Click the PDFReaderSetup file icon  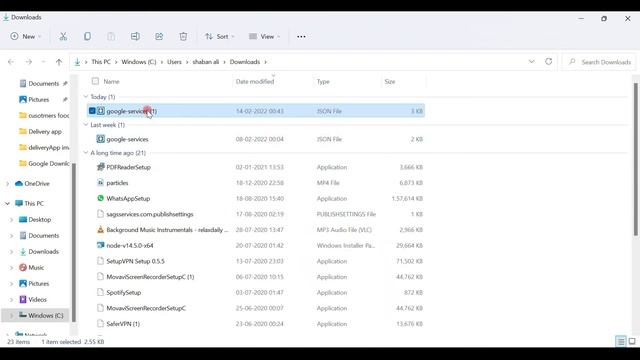click(100, 167)
